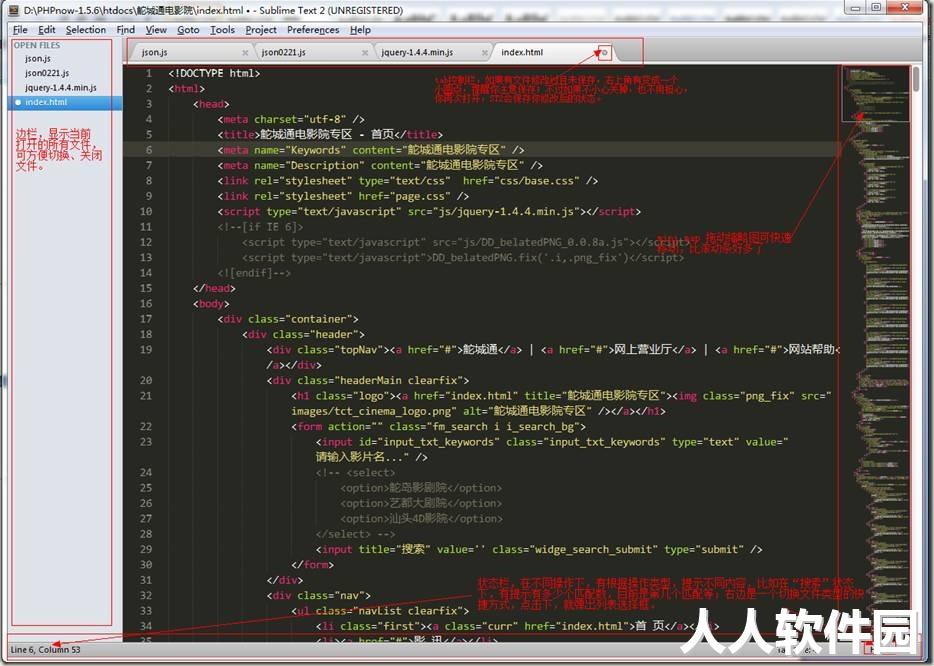Click the meta charset="utf-8" line
Screen dimensions: 934x666
(x=291, y=119)
